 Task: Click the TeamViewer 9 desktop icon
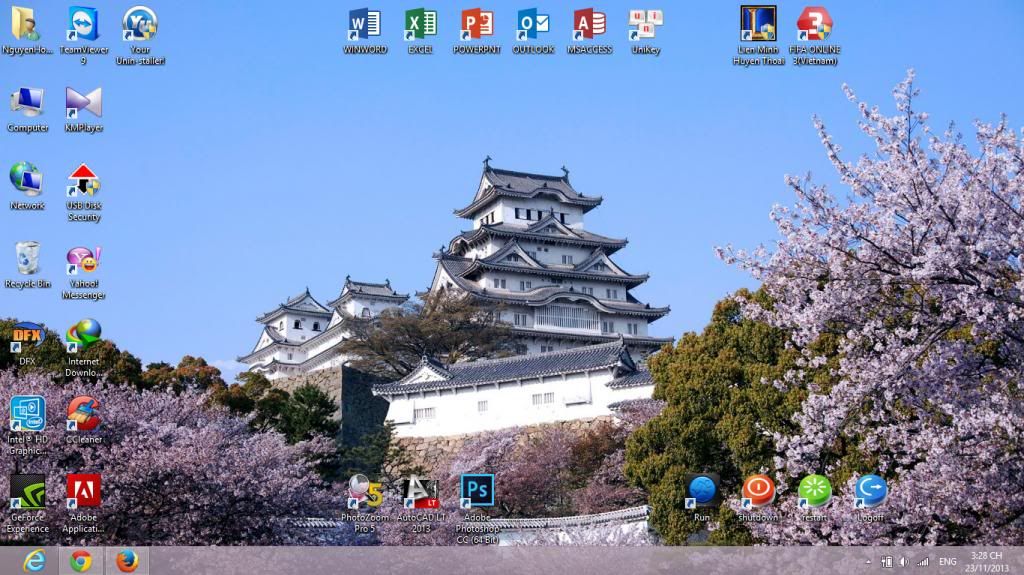click(83, 24)
